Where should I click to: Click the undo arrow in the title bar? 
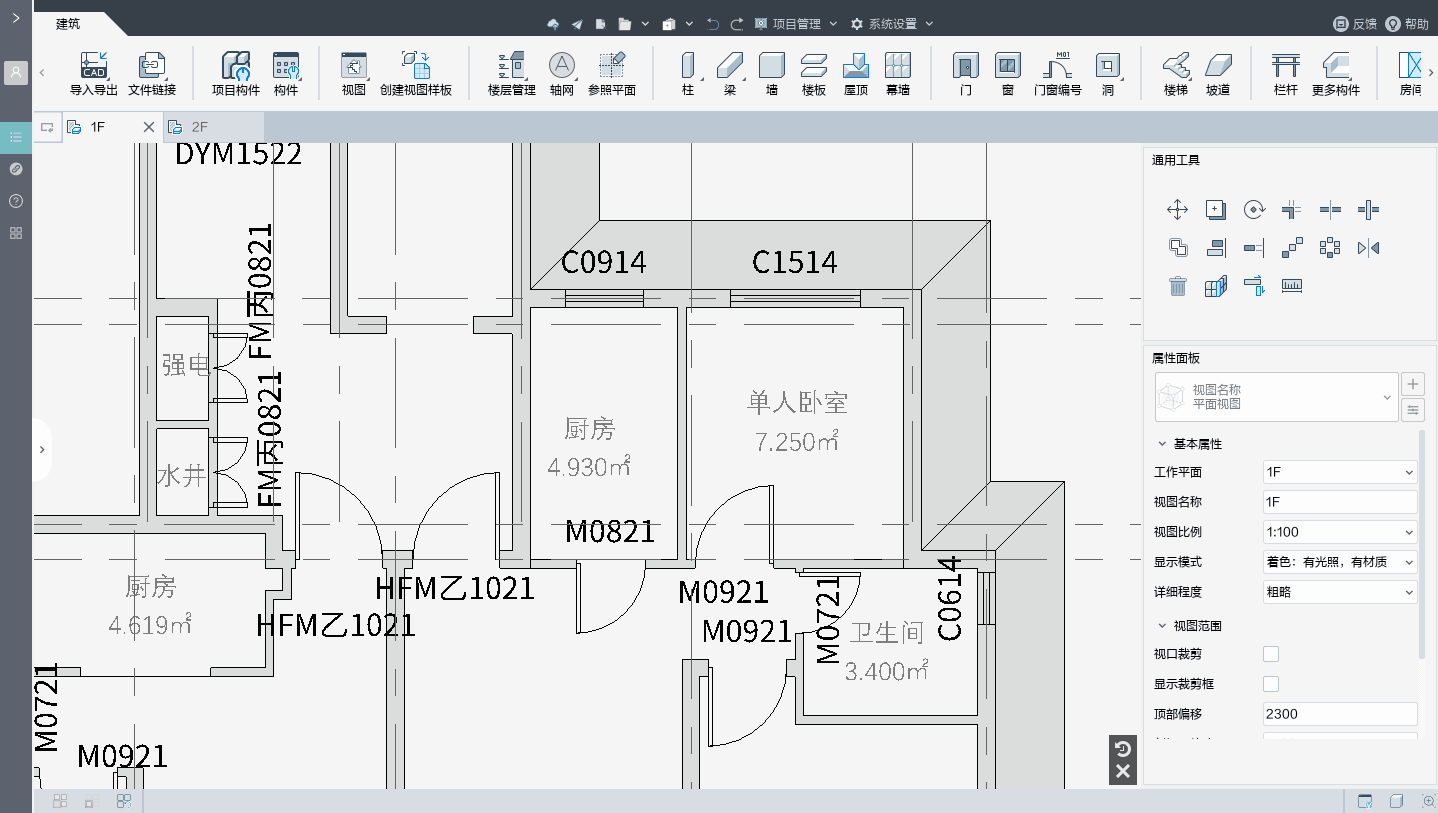[x=713, y=24]
